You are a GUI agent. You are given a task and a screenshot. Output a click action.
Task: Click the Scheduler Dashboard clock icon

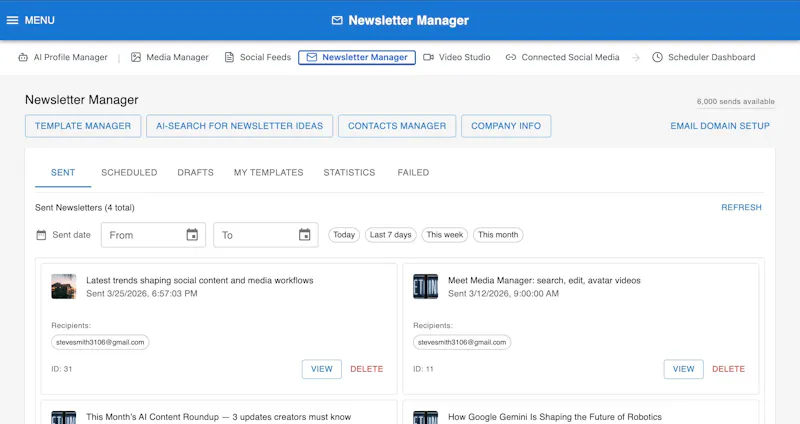click(x=657, y=57)
